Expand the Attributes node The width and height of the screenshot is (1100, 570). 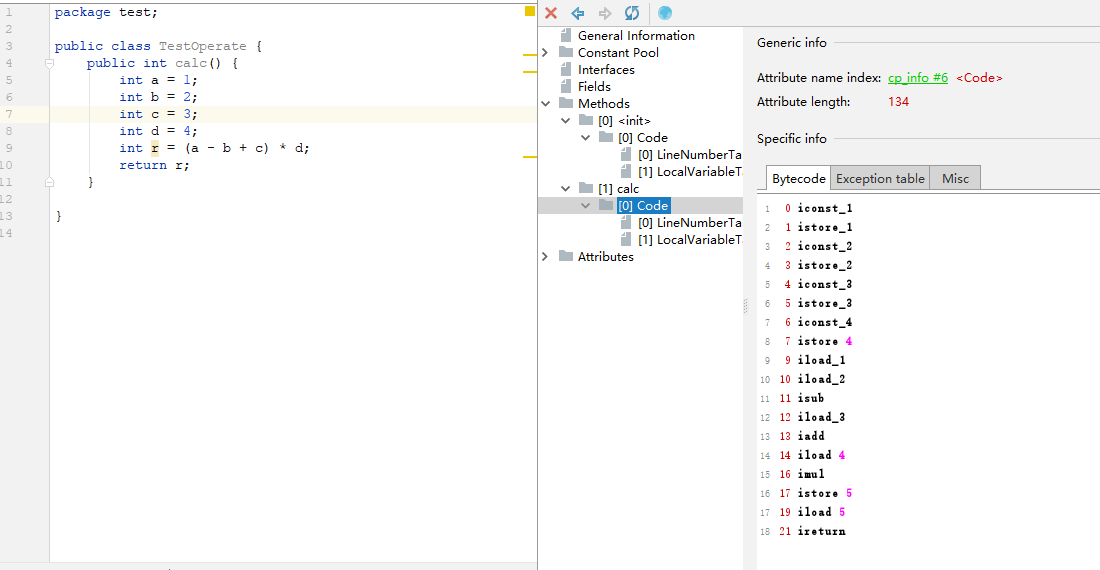point(545,257)
